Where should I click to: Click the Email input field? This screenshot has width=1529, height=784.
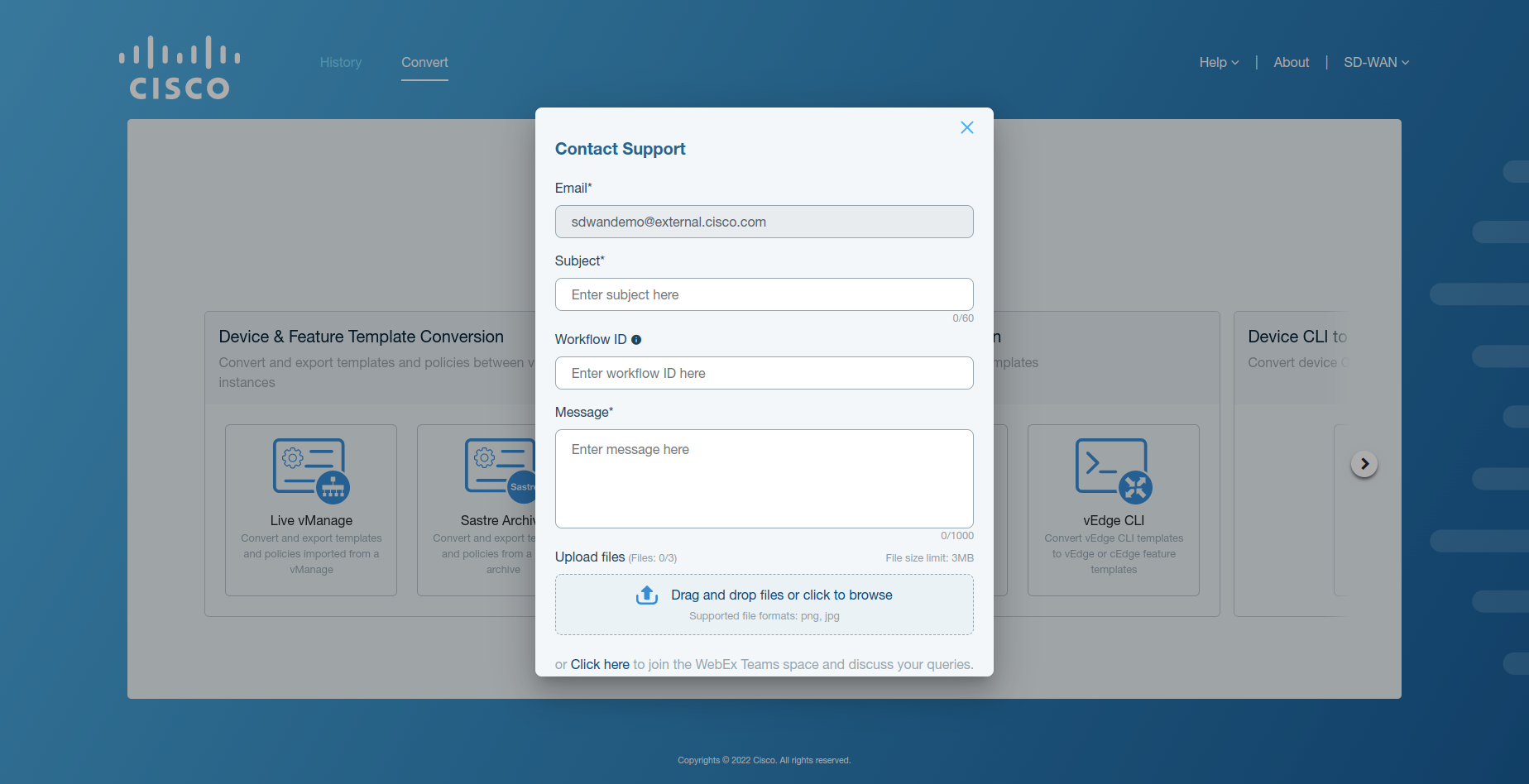pos(764,222)
